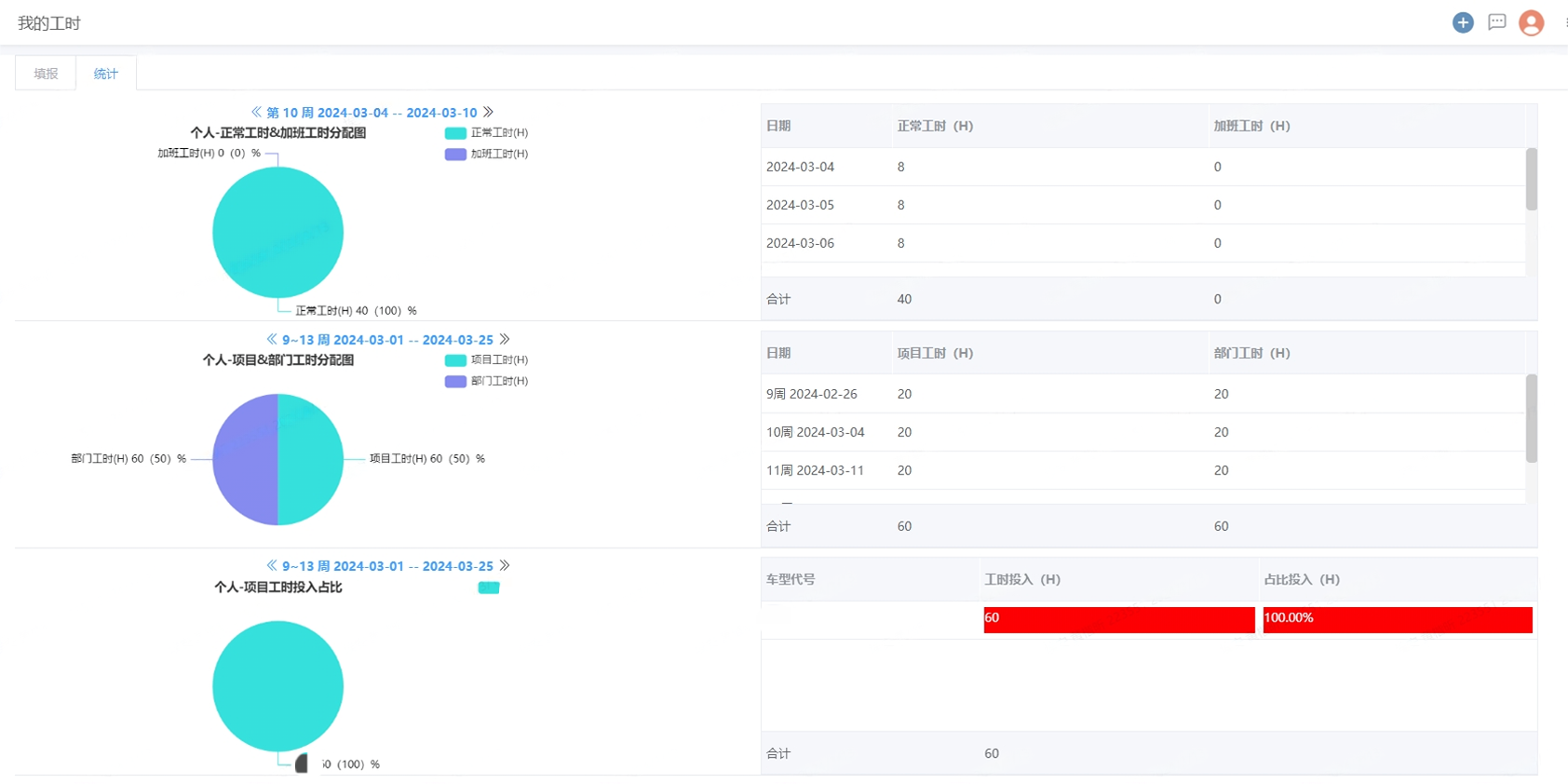Click the scrollbar of the daily hours table

pos(1531,180)
